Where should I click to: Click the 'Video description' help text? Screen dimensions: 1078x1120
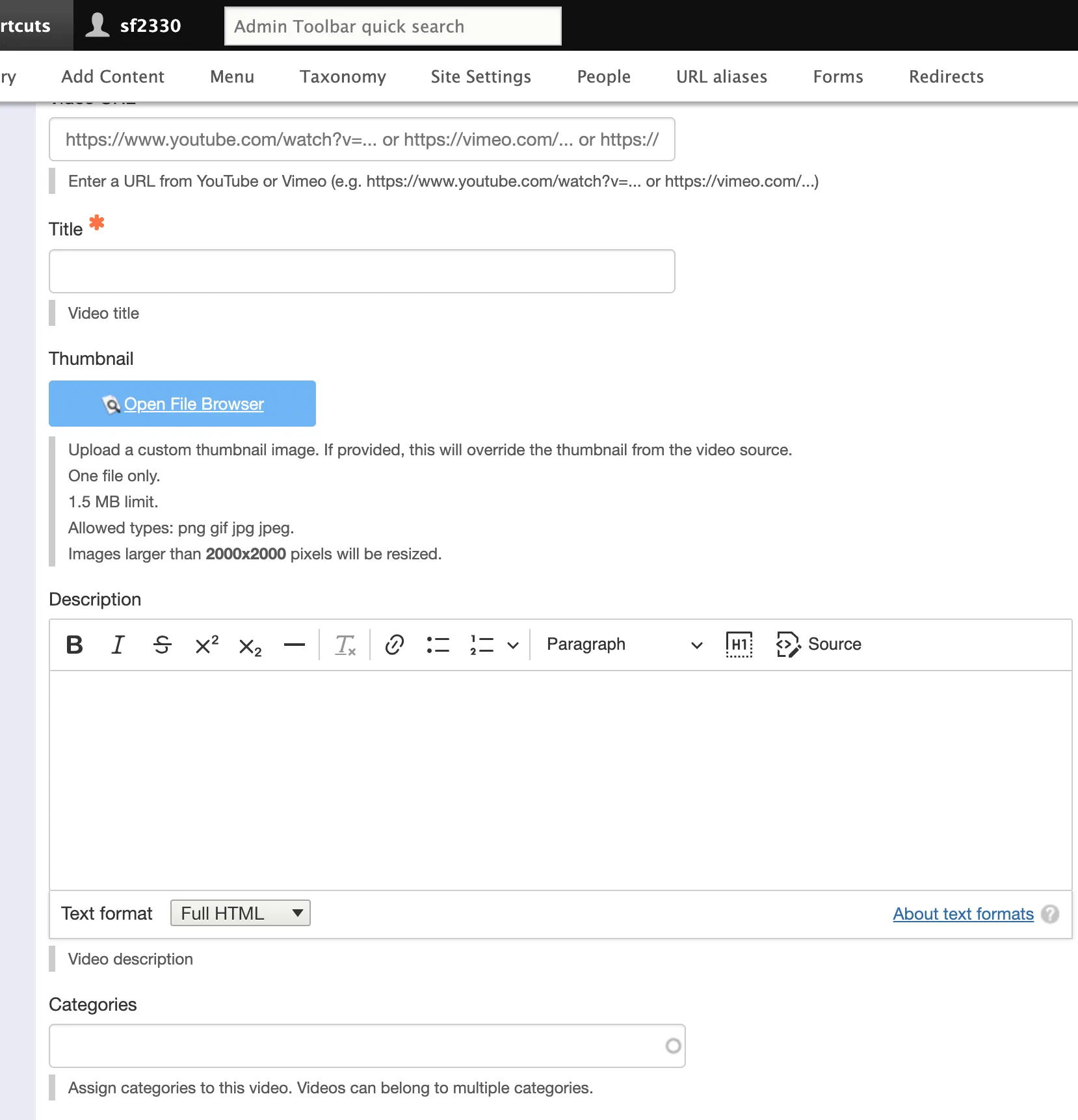coord(131,959)
